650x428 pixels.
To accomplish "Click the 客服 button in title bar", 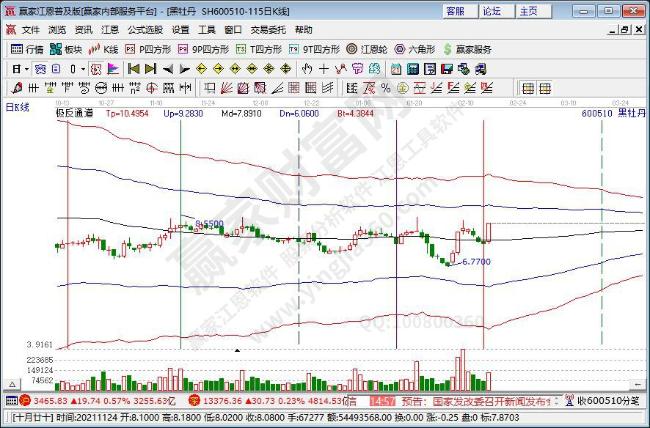I will [460, 11].
